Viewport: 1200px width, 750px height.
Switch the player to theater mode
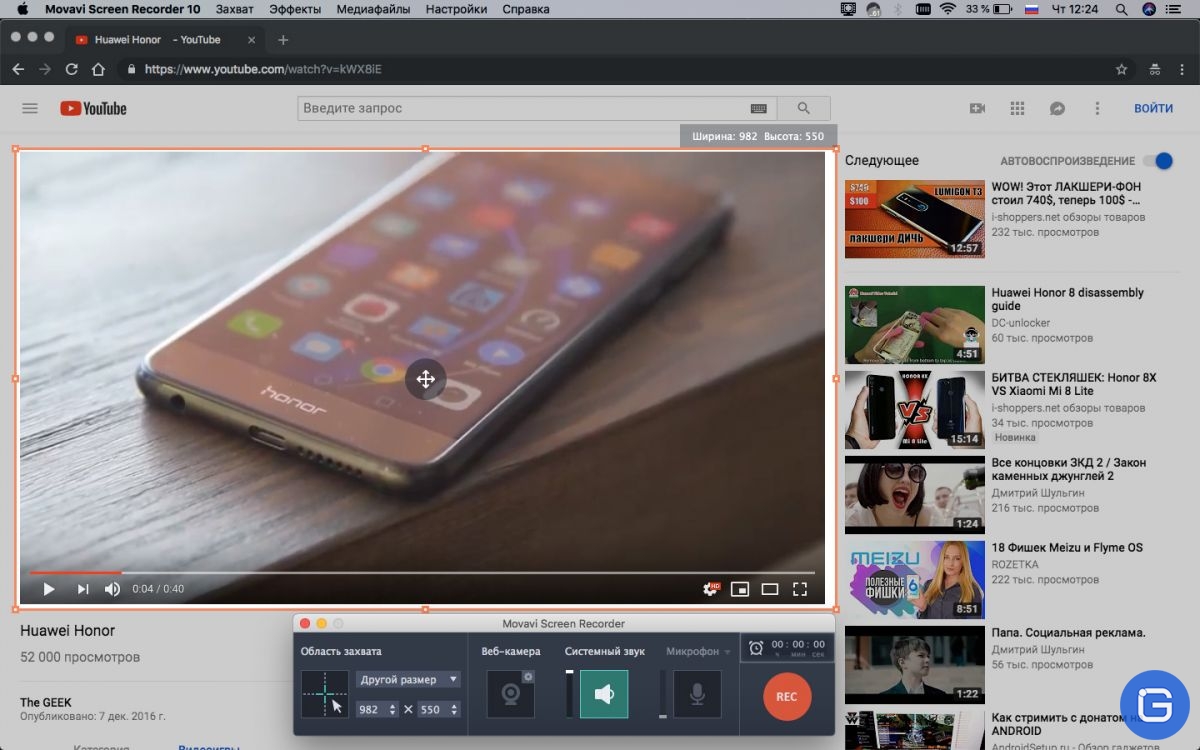click(770, 589)
